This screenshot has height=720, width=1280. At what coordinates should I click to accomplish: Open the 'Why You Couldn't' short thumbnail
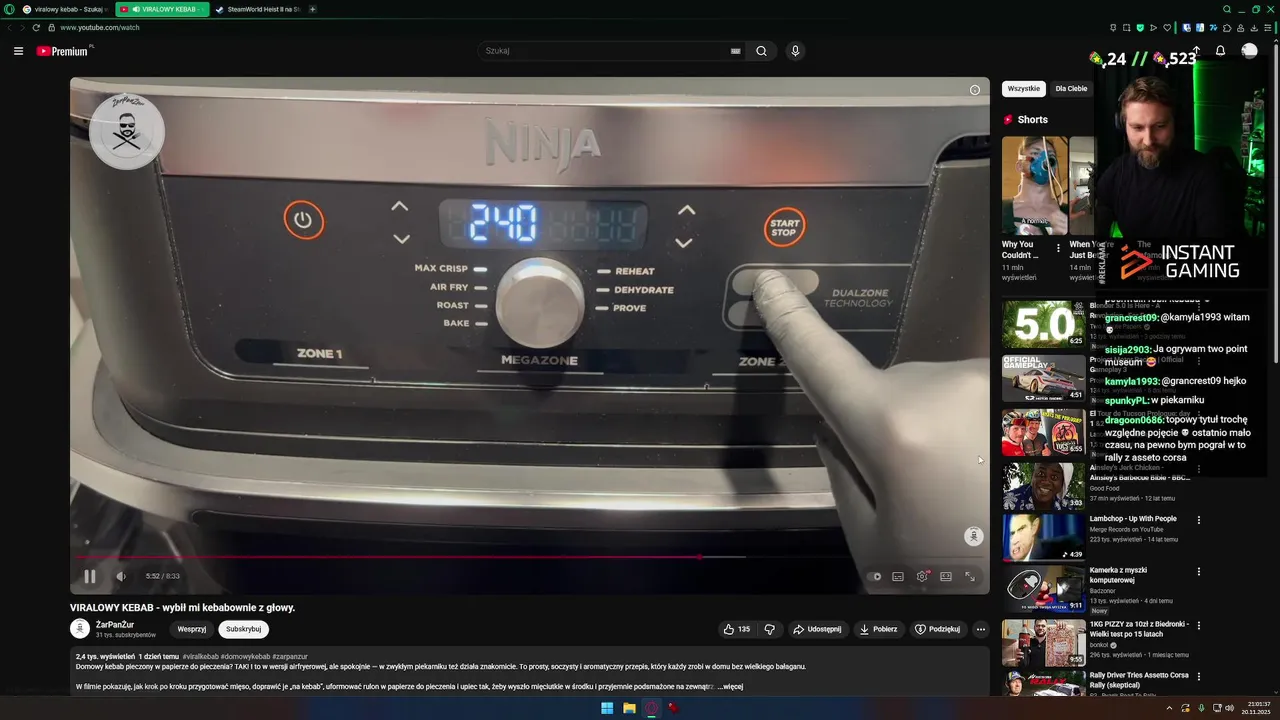1034,186
